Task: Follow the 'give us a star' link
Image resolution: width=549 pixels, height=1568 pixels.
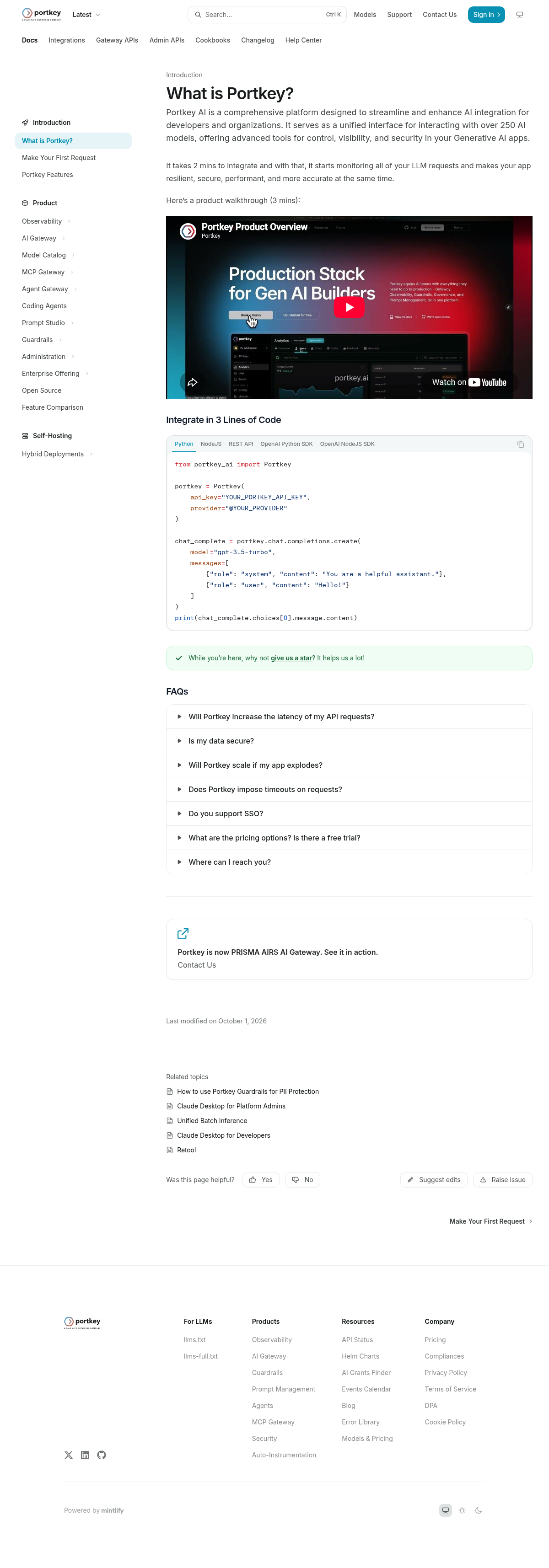Action: pyautogui.click(x=291, y=658)
